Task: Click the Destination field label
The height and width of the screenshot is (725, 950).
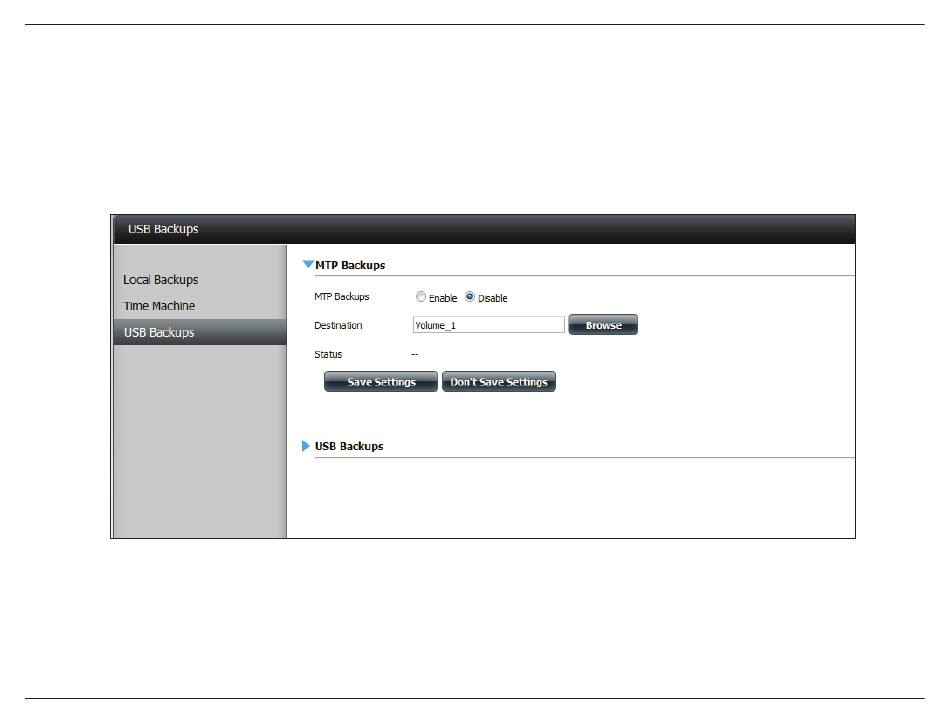Action: click(x=338, y=326)
